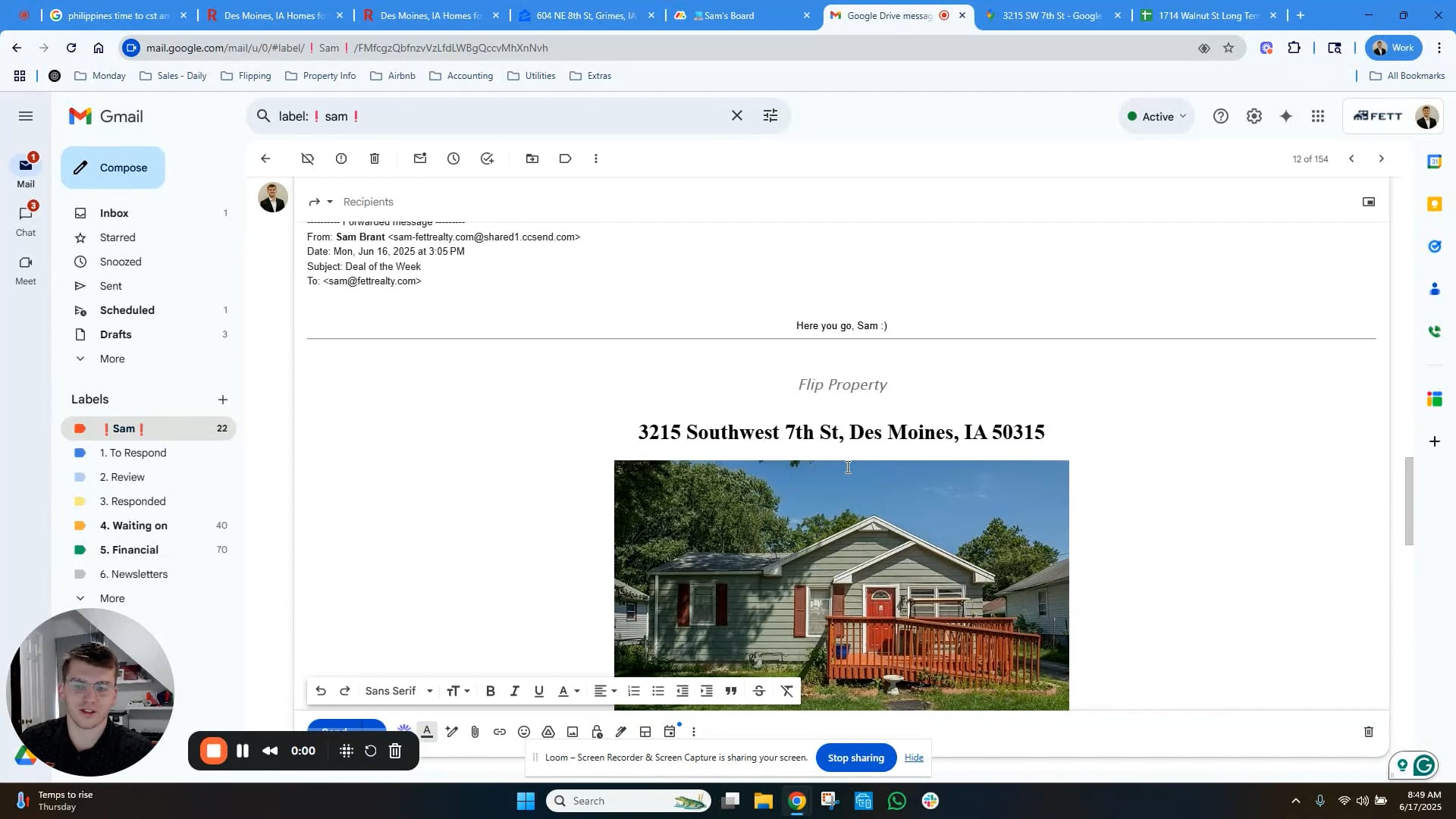
Task: Click the trash delete email icon
Action: 375,158
